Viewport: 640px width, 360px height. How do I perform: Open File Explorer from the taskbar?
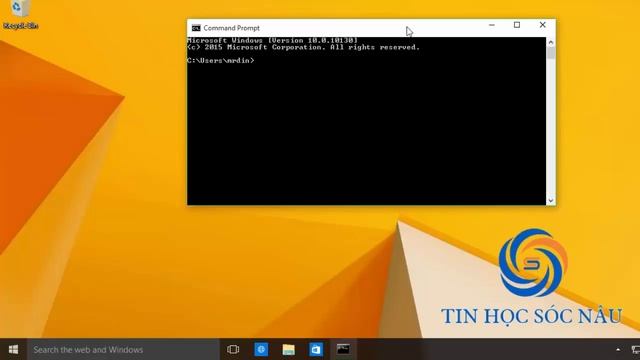[289, 349]
